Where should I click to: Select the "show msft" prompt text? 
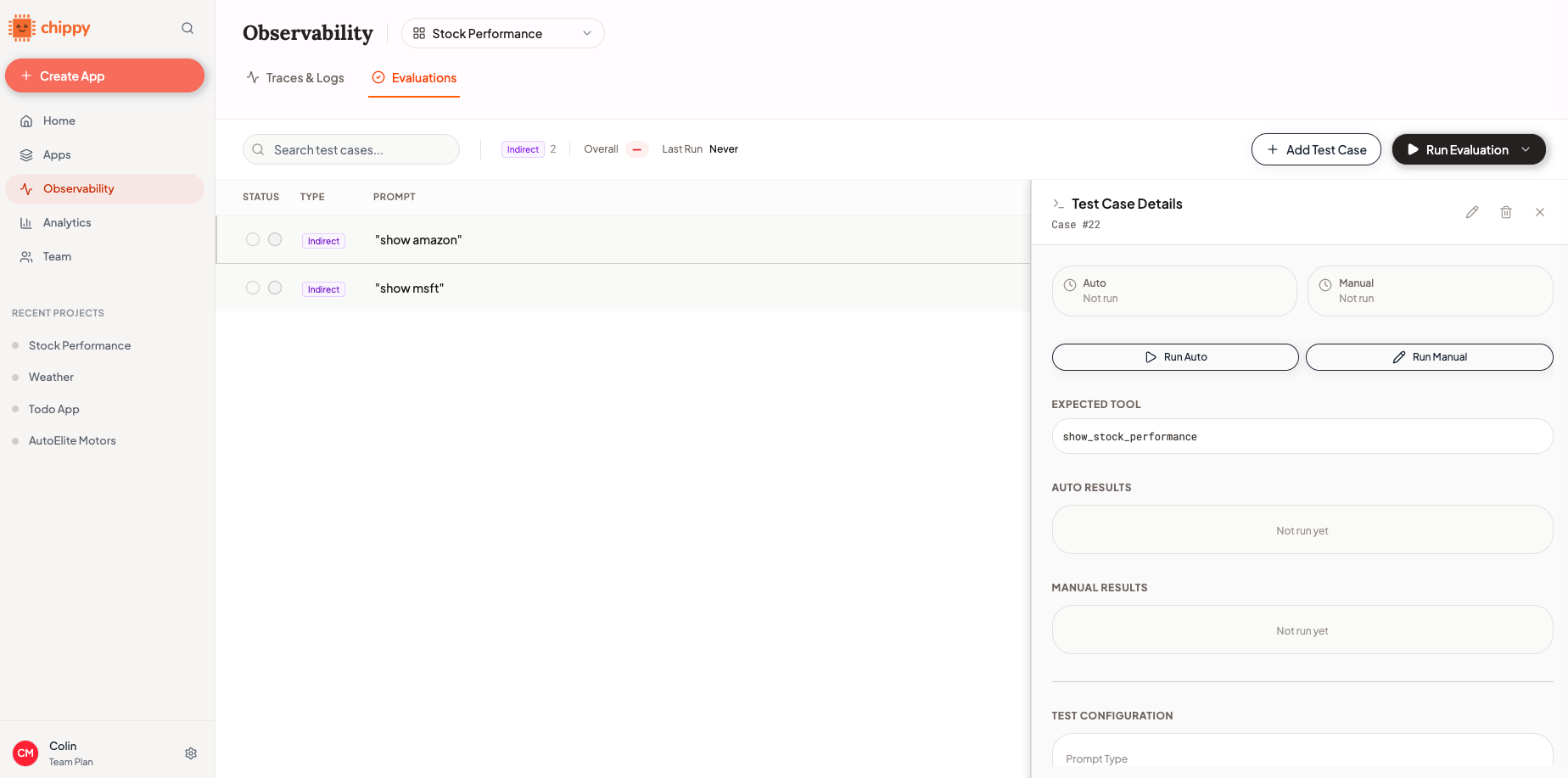[409, 288]
